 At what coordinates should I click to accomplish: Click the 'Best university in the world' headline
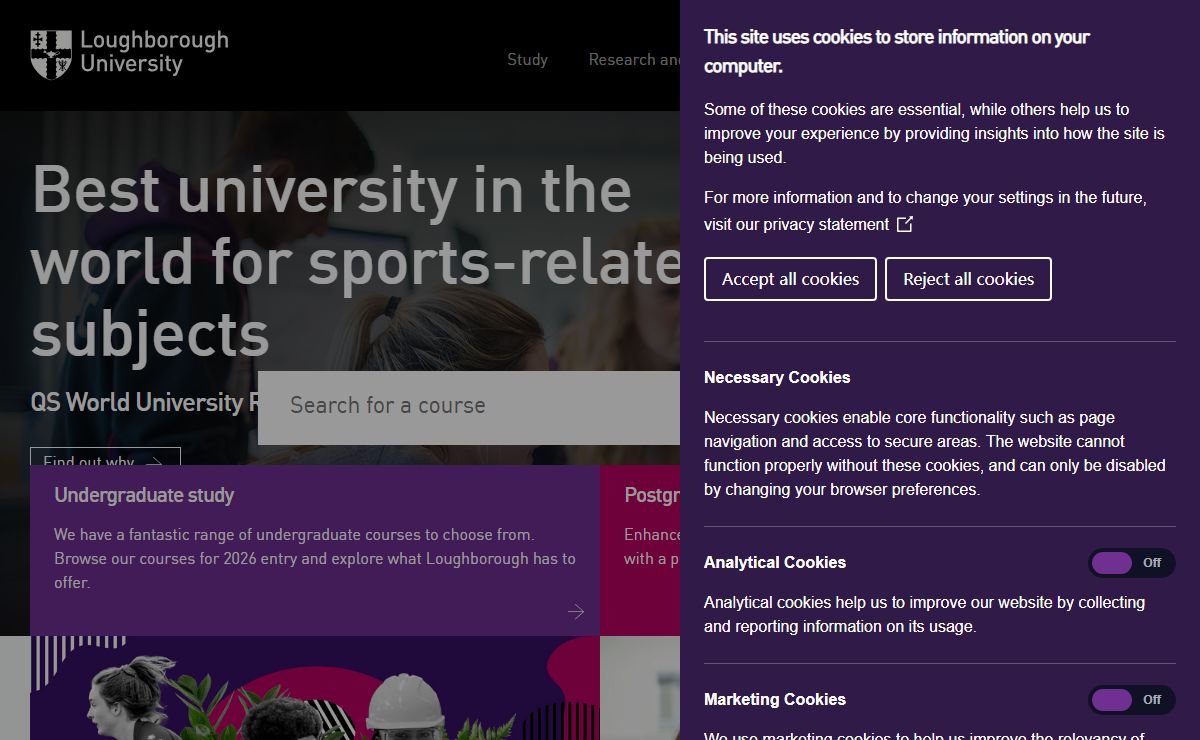(355, 262)
